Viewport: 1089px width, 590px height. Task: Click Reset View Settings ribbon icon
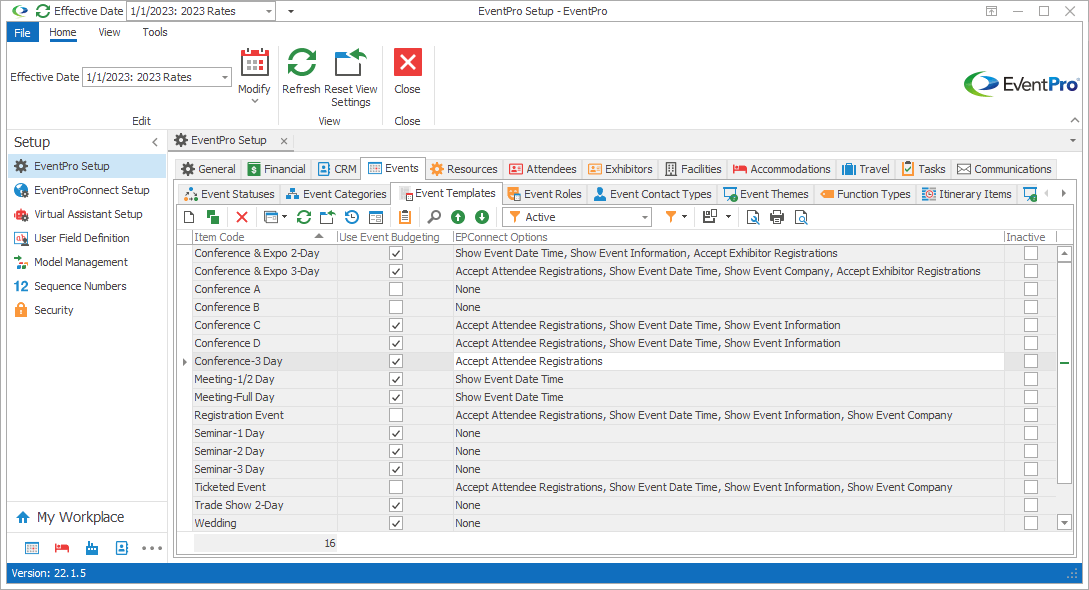point(350,62)
